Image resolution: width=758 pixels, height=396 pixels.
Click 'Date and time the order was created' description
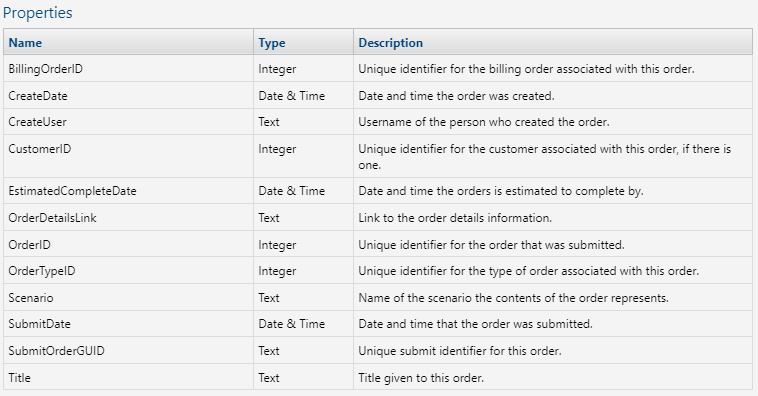(x=456, y=96)
